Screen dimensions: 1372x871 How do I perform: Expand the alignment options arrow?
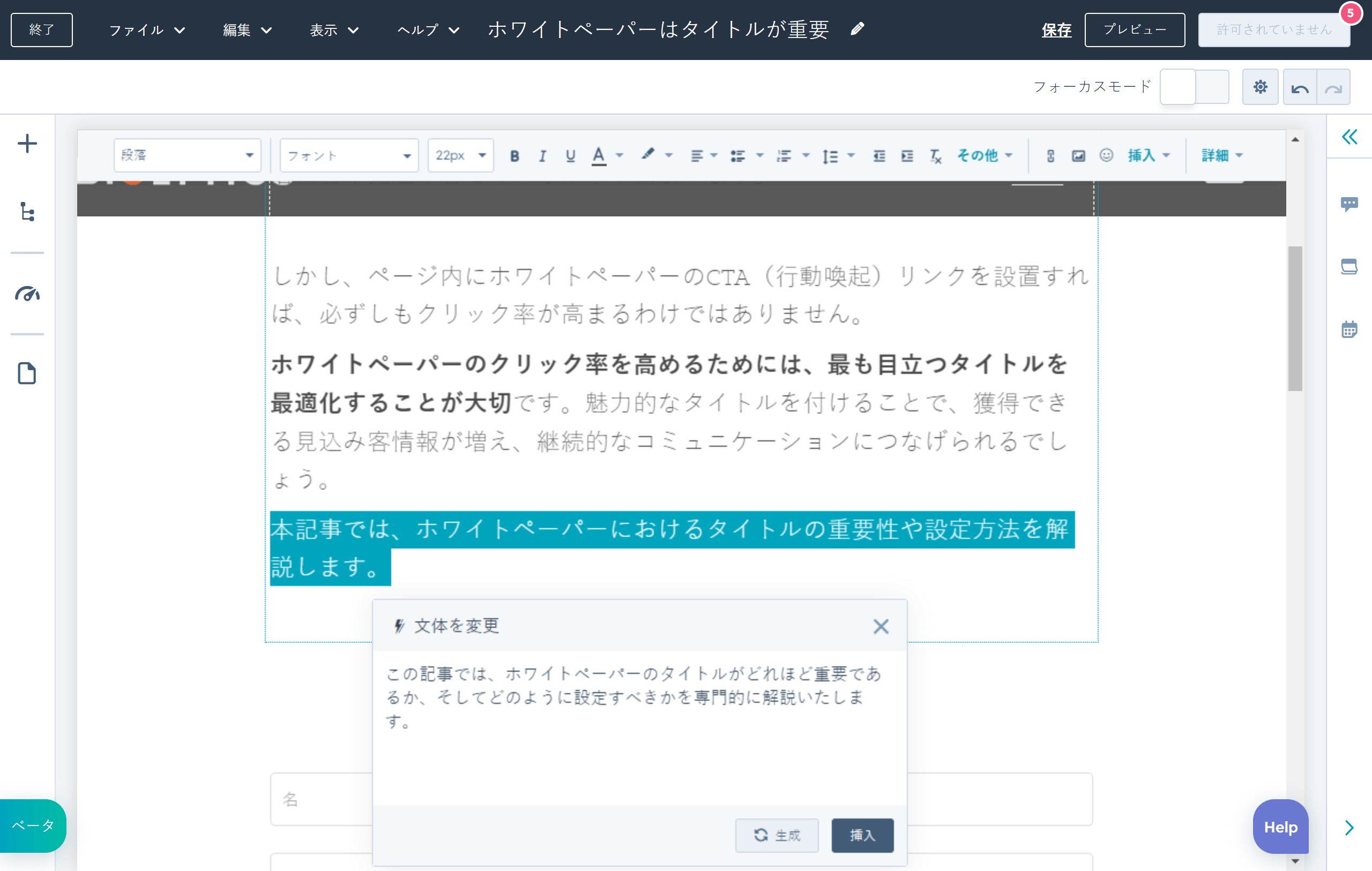tap(713, 155)
